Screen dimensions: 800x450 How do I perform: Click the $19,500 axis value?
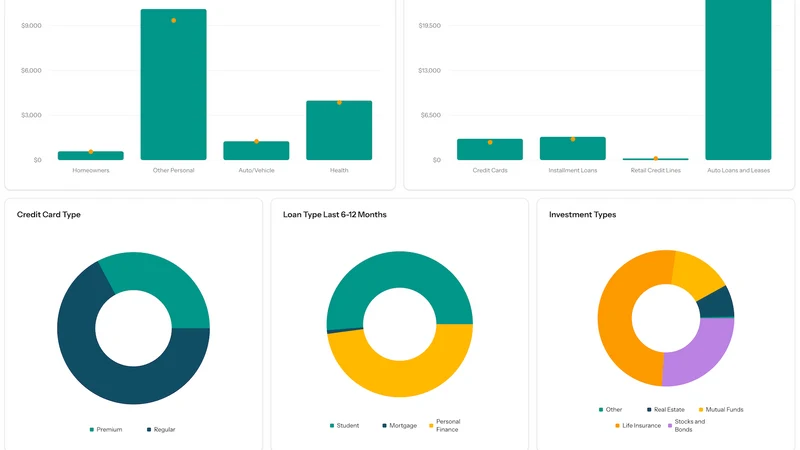429,26
